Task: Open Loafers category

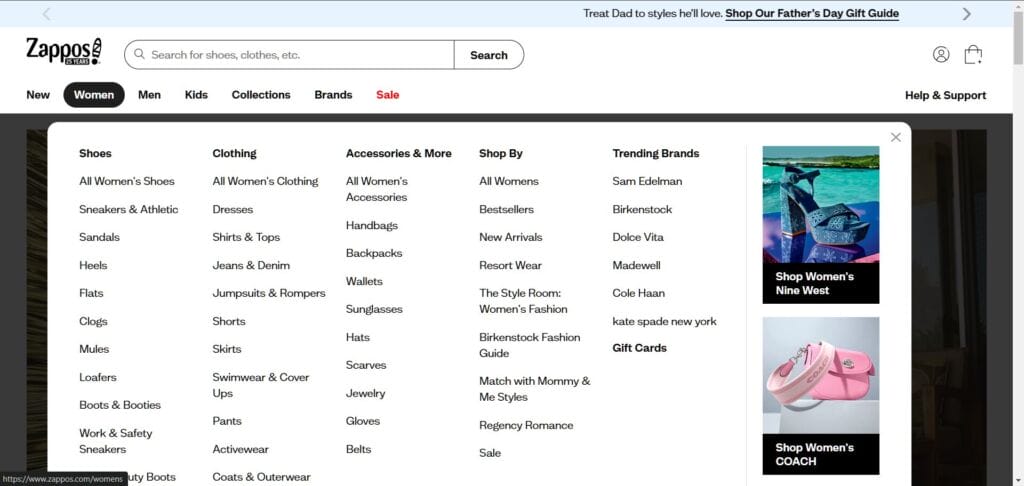Action: pos(97,377)
